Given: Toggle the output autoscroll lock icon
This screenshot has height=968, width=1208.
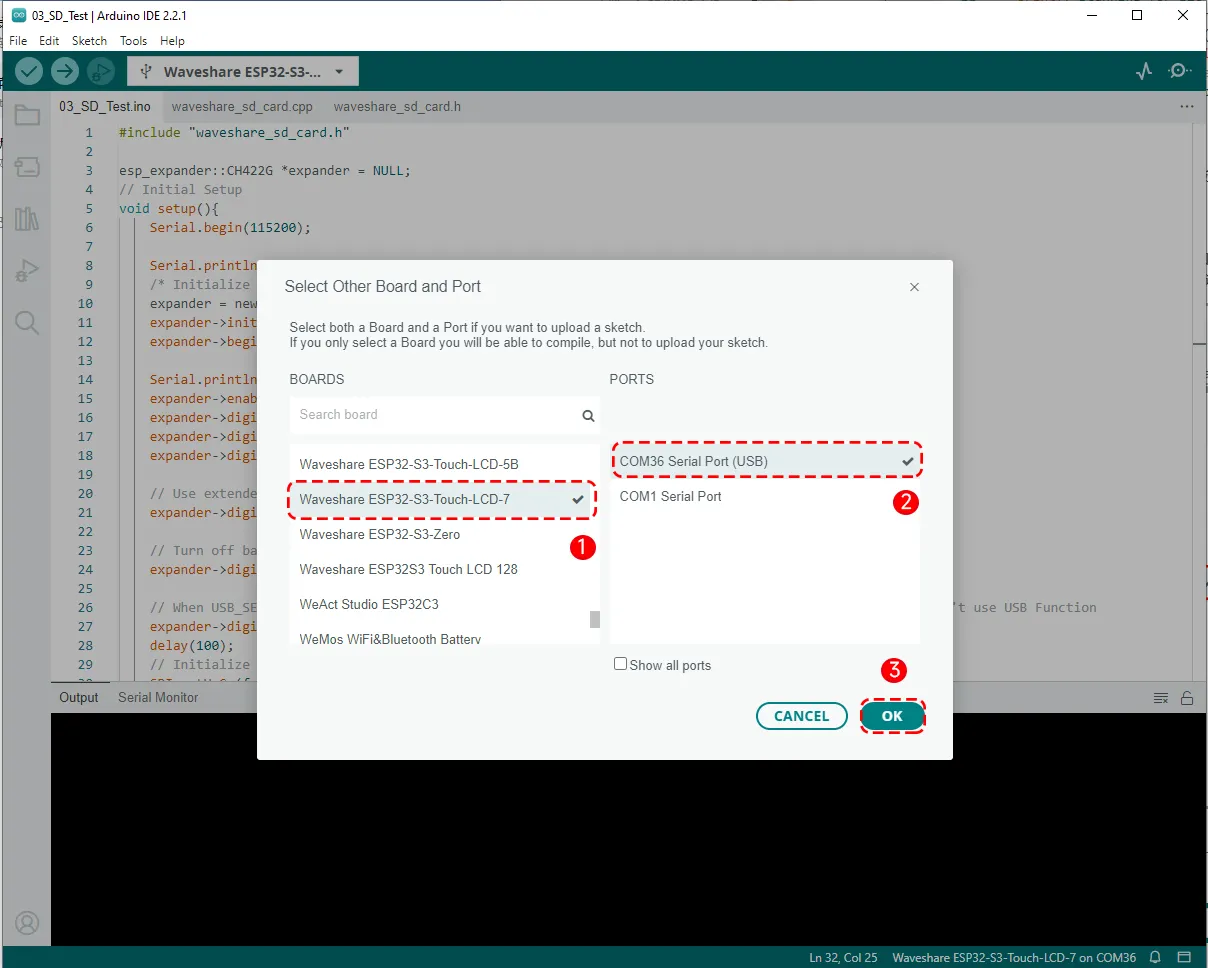Looking at the screenshot, I should [x=1187, y=698].
